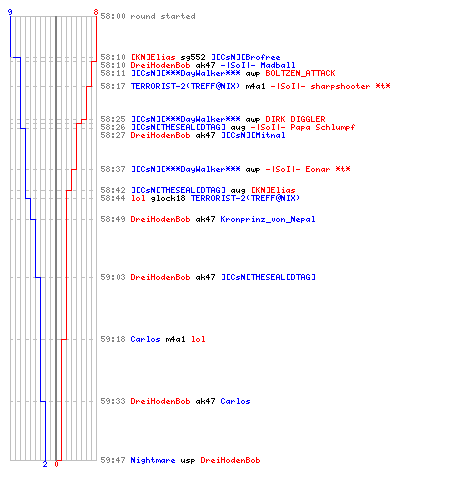Select blue team starting count 9
Screen dimensions: 450x500
click(10, 12)
